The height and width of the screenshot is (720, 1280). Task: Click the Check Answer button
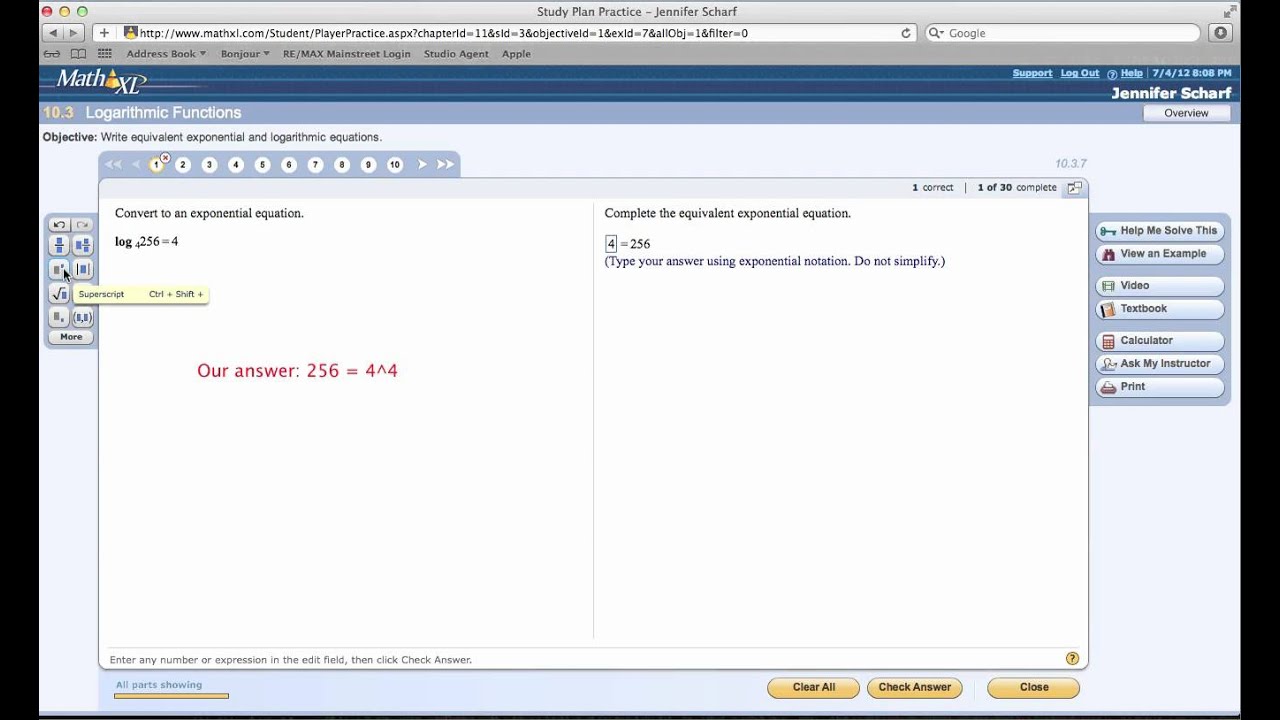coord(915,687)
